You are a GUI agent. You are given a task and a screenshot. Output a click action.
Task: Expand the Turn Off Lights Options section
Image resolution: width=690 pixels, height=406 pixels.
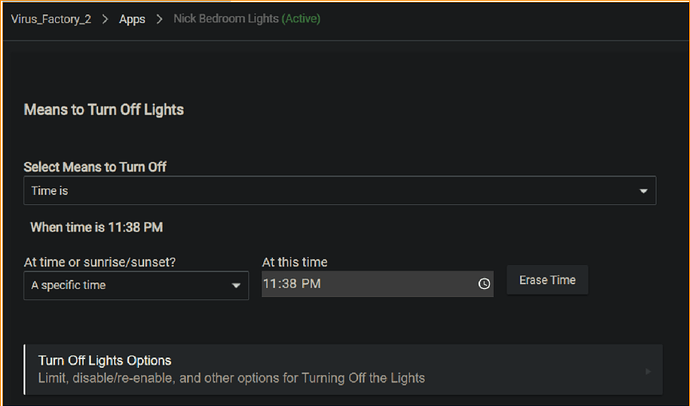[340, 369]
